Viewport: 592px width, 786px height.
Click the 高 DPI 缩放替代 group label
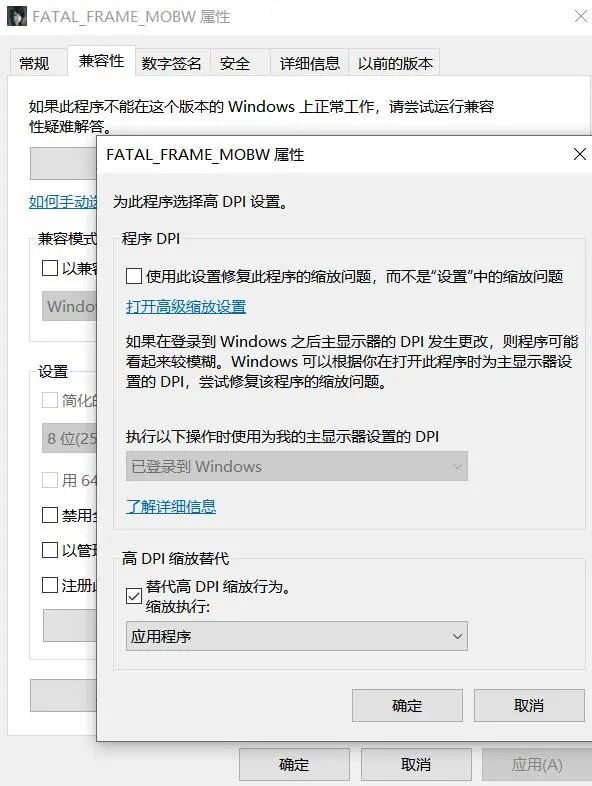pos(175,558)
